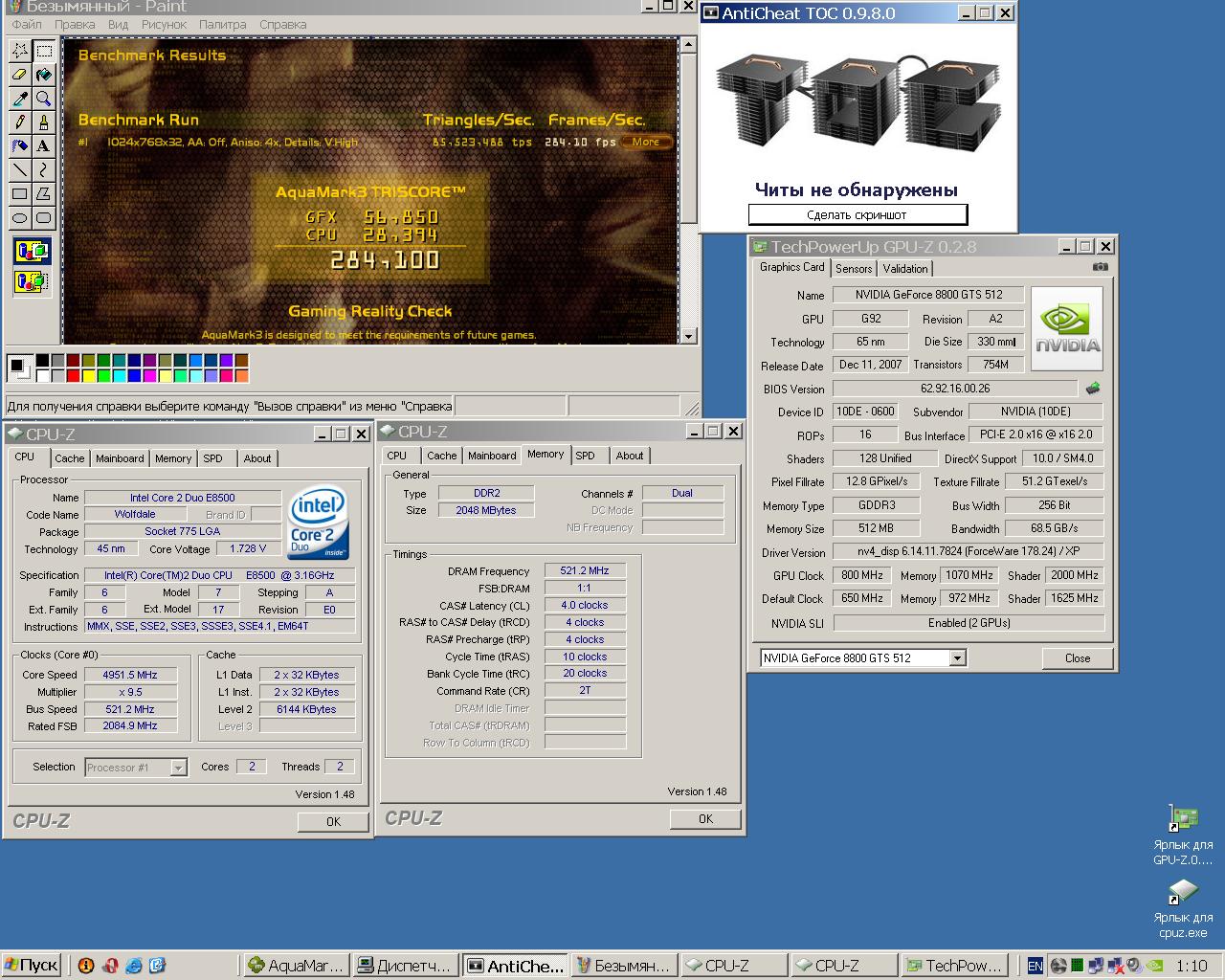Select the Text tool in Paint

pos(43,146)
